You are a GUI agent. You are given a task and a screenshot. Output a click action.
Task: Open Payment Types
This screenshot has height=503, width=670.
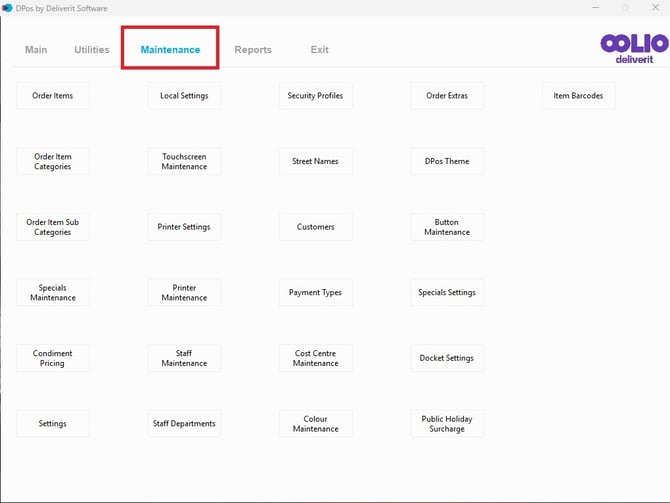click(x=315, y=293)
